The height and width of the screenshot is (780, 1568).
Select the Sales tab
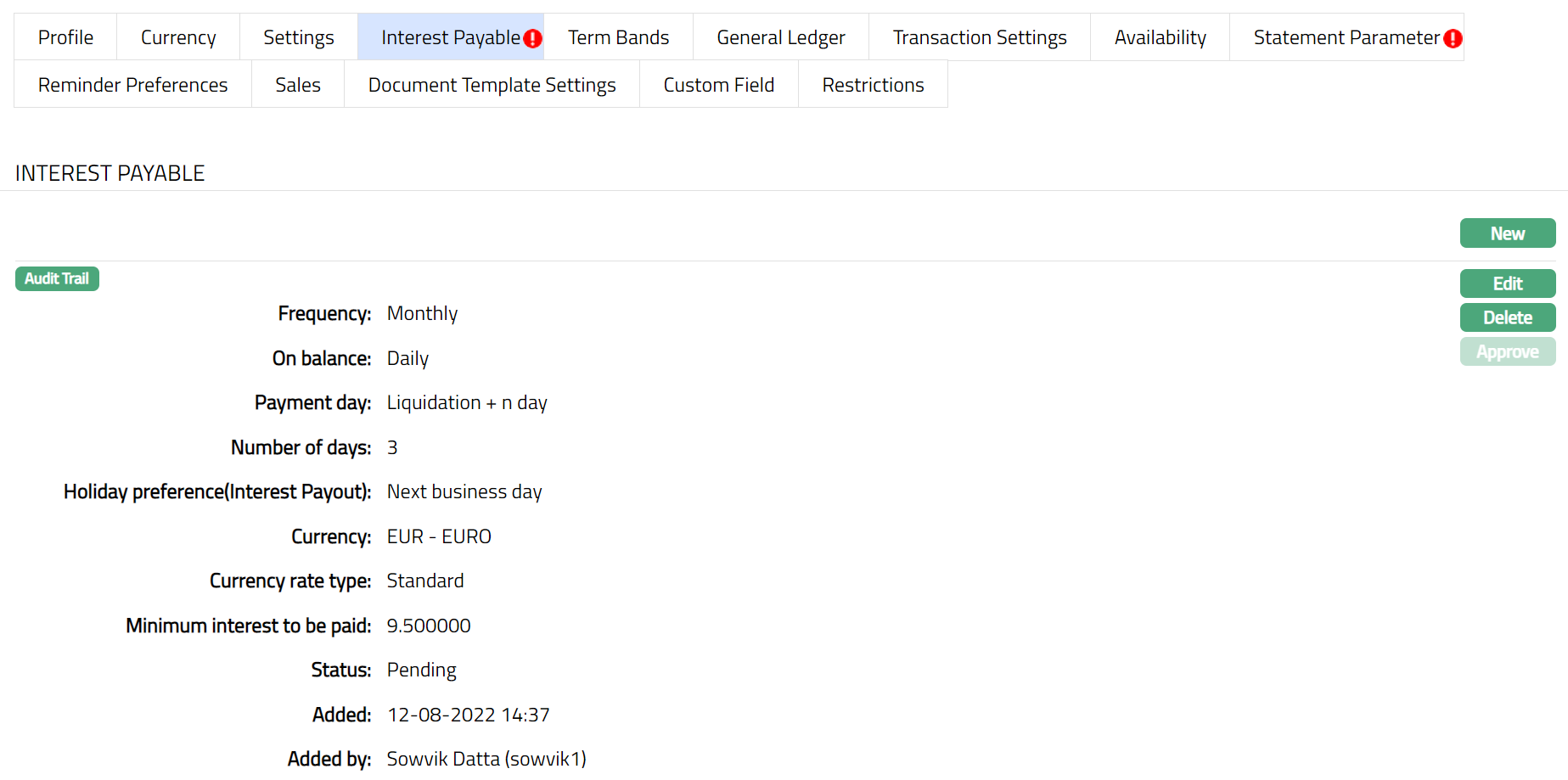tap(297, 85)
